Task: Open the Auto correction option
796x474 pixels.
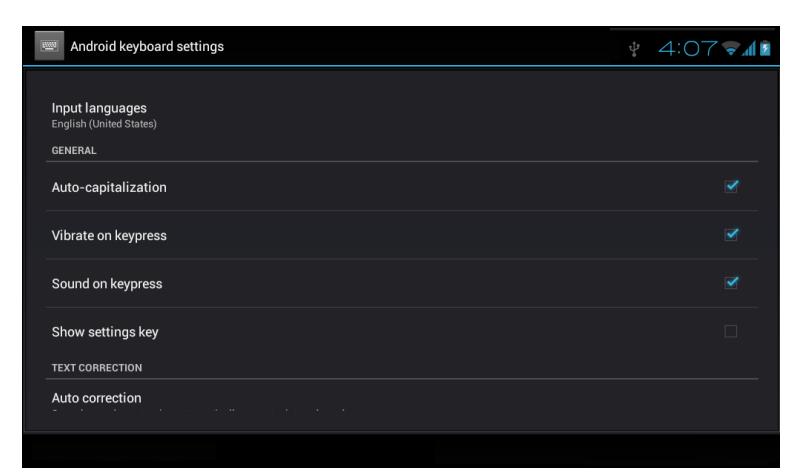Action: (x=402, y=403)
